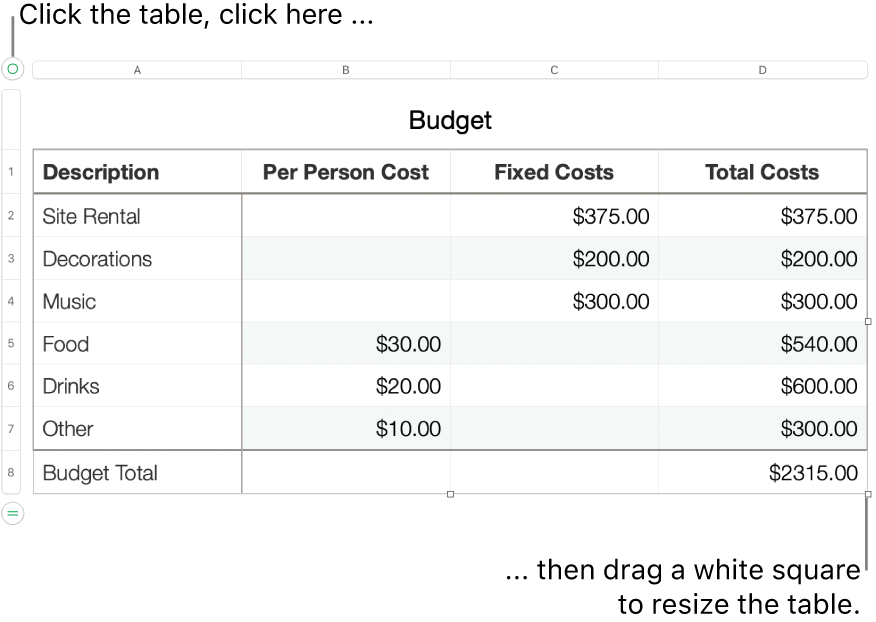Select column D reference tab
The width and height of the screenshot is (876, 622).
pyautogui.click(x=762, y=70)
